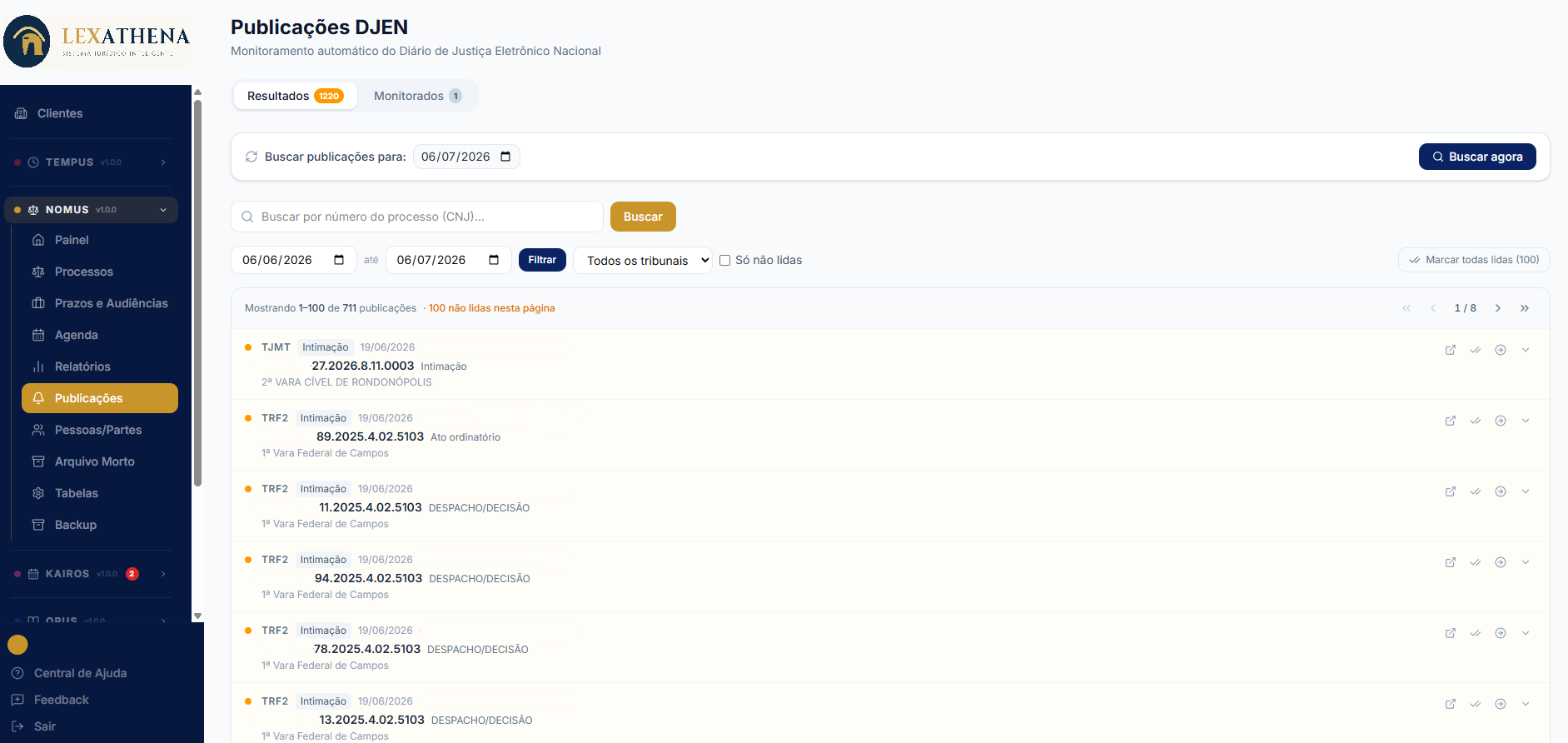This screenshot has height=743, width=1568.
Task: Open the Todos os tribunais dropdown
Action: click(643, 260)
